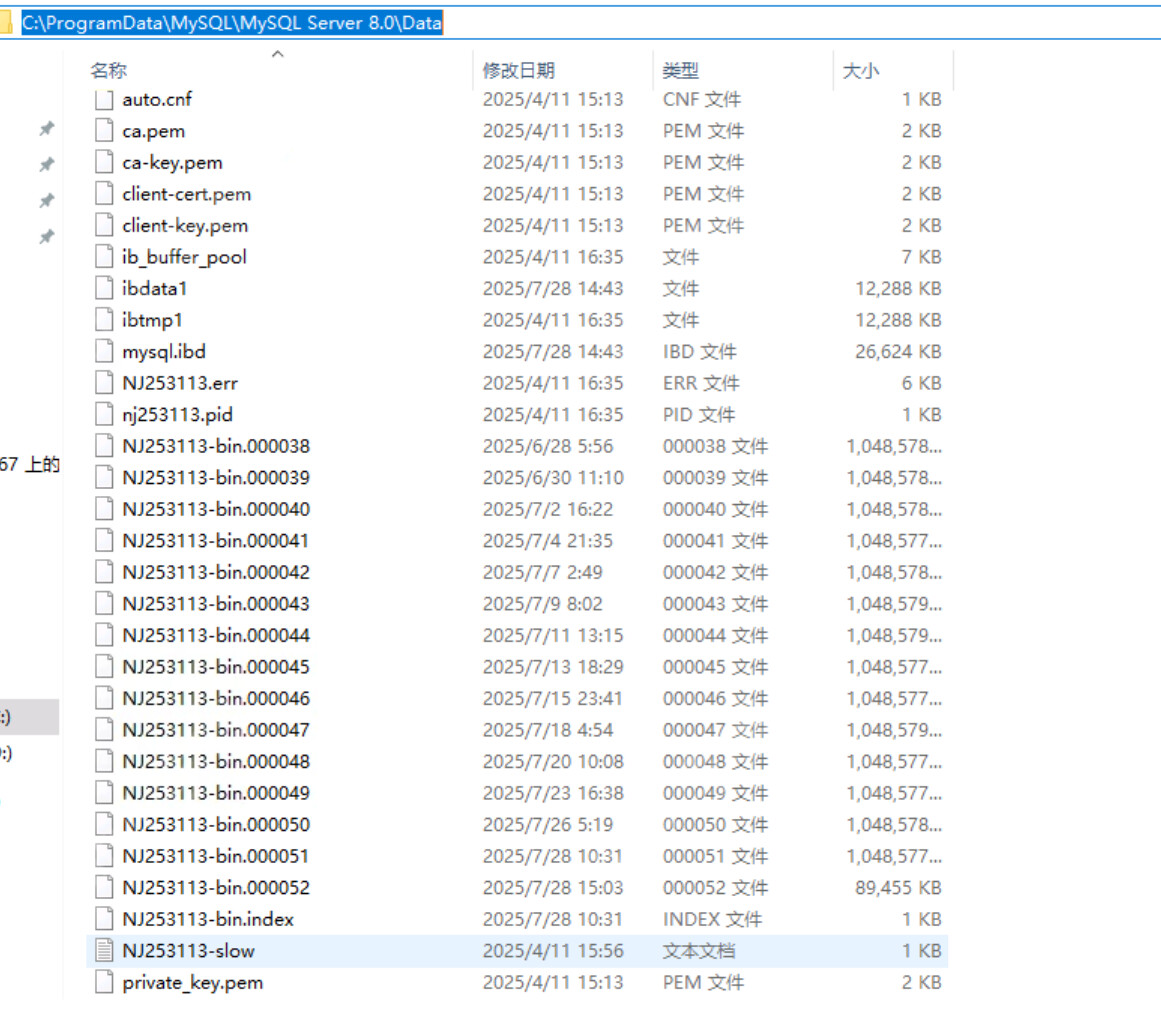Select the private_key.pem file icon
This screenshot has height=1021, width=1161.
(x=104, y=983)
